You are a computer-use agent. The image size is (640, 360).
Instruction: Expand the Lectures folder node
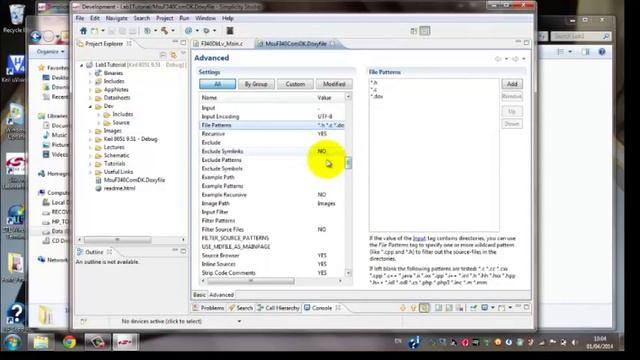90,147
